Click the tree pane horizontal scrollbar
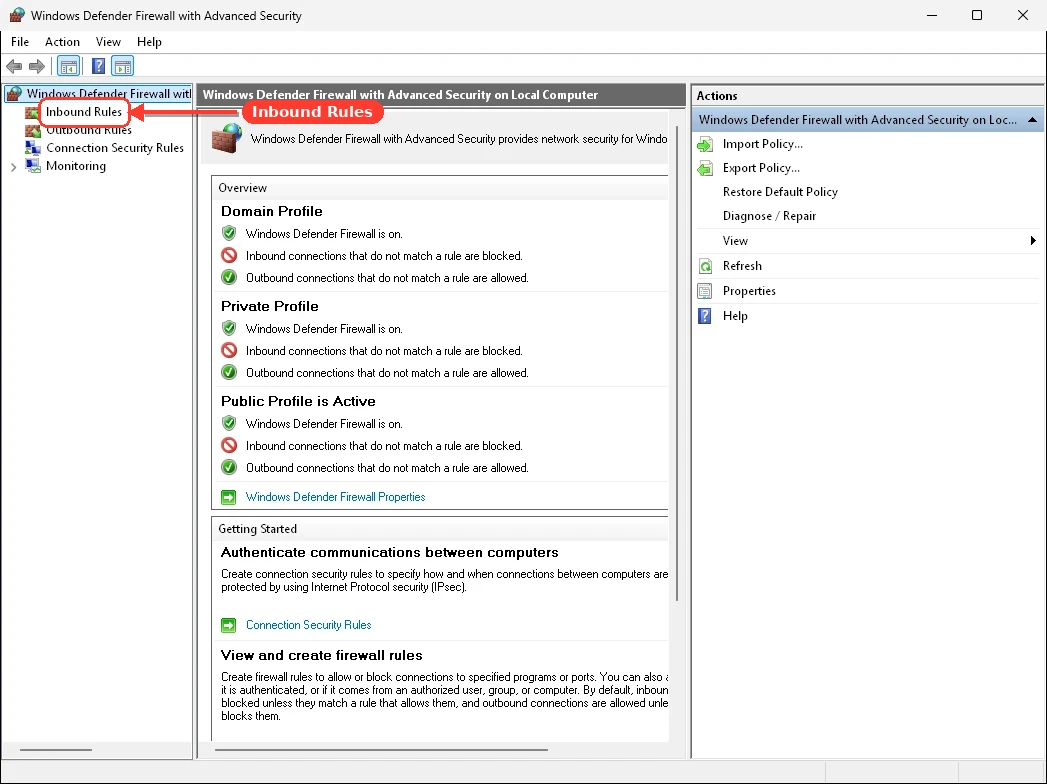 point(56,750)
